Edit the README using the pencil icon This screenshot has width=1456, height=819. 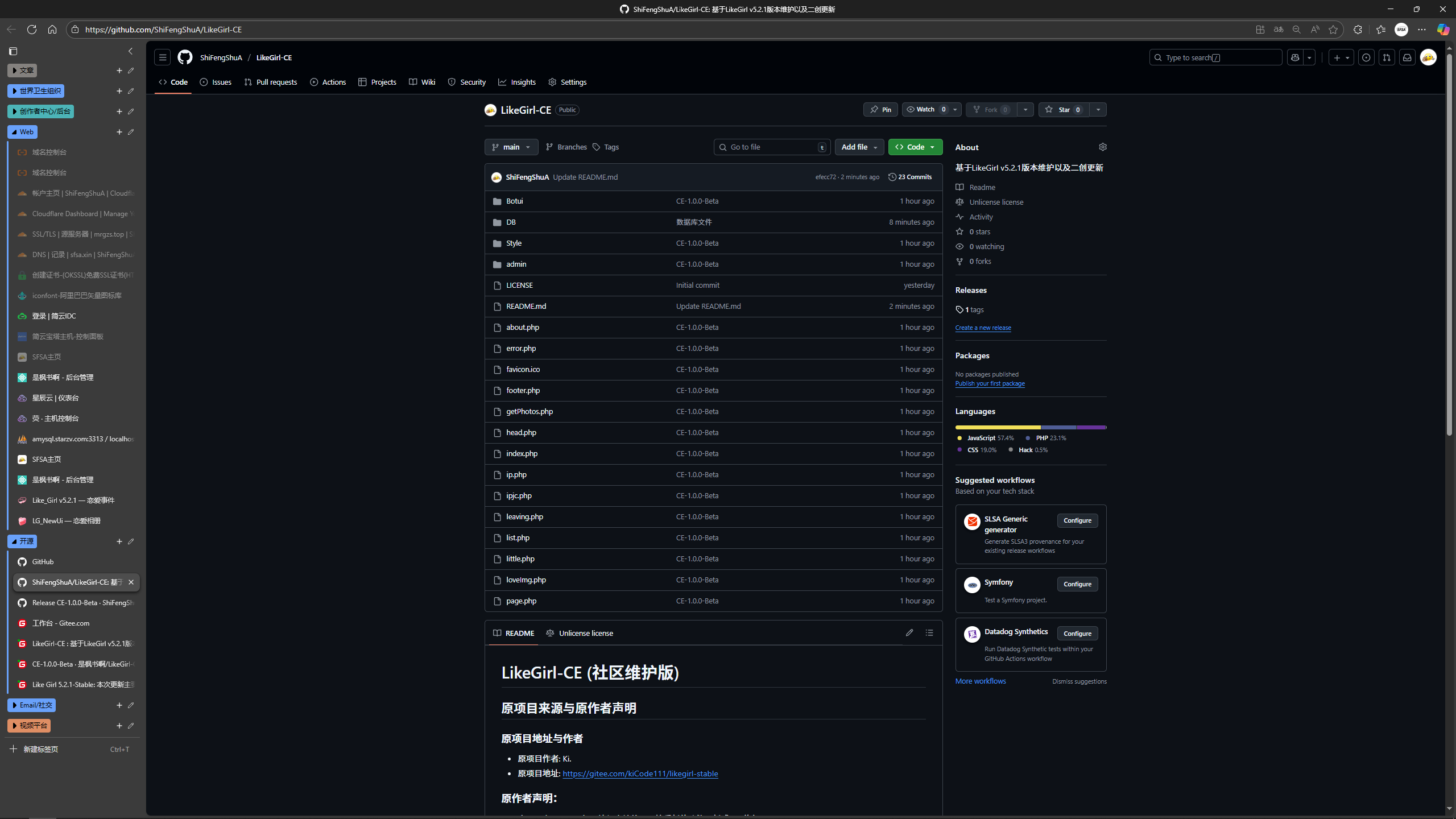pyautogui.click(x=909, y=632)
